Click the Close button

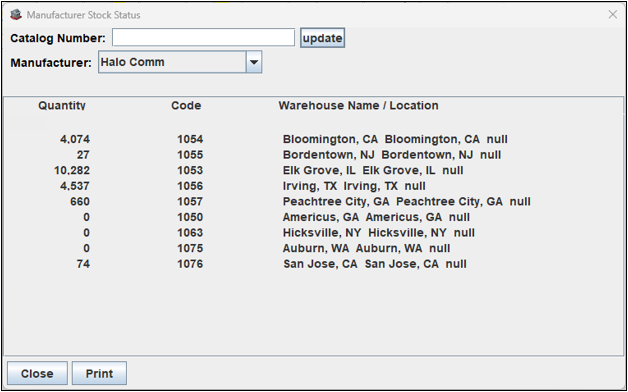[x=37, y=373]
